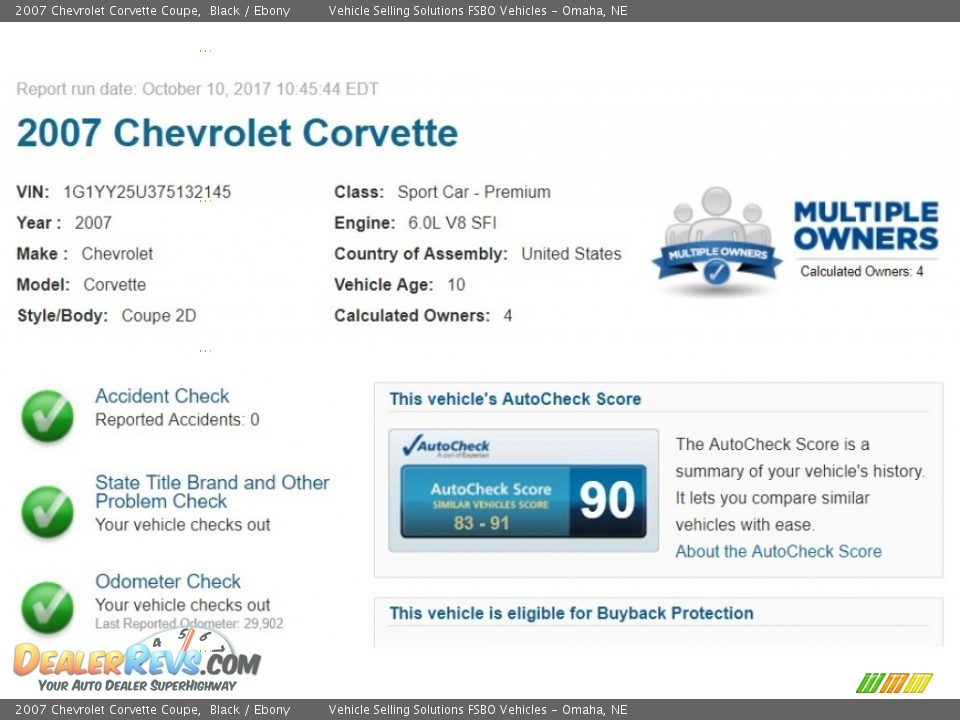960x720 pixels.
Task: Click the Style/Body value Coupe 2D
Action: click(159, 316)
